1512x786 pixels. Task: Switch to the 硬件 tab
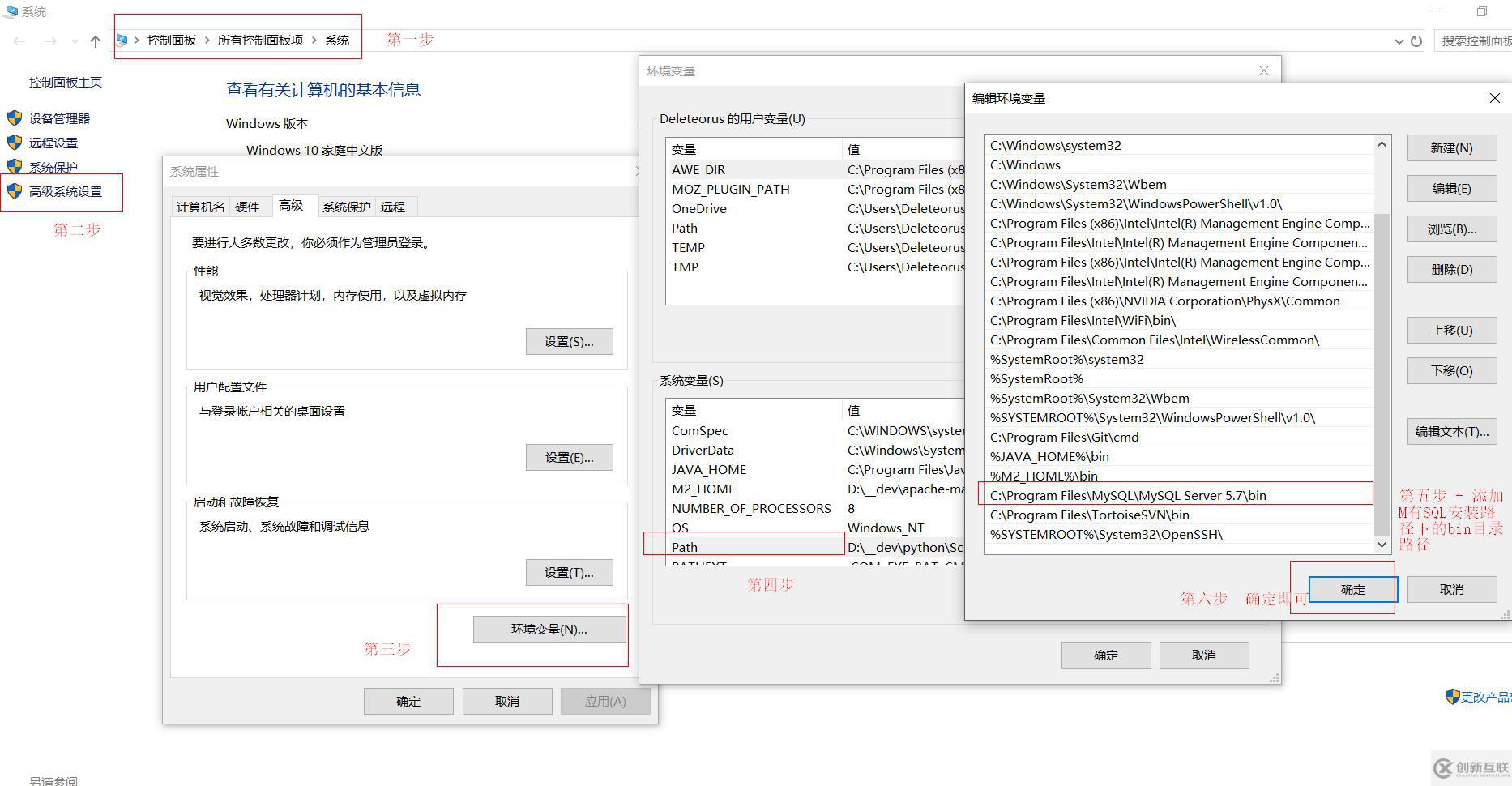[247, 207]
